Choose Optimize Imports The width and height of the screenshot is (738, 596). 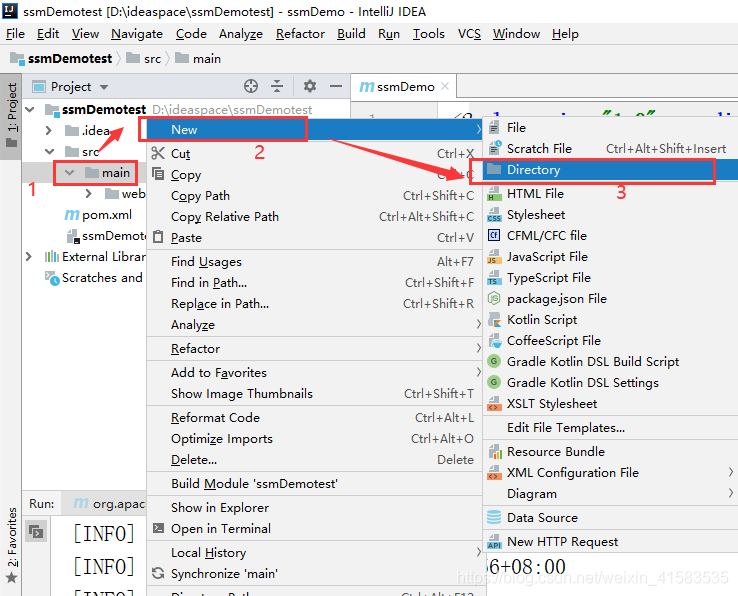click(x=314, y=438)
